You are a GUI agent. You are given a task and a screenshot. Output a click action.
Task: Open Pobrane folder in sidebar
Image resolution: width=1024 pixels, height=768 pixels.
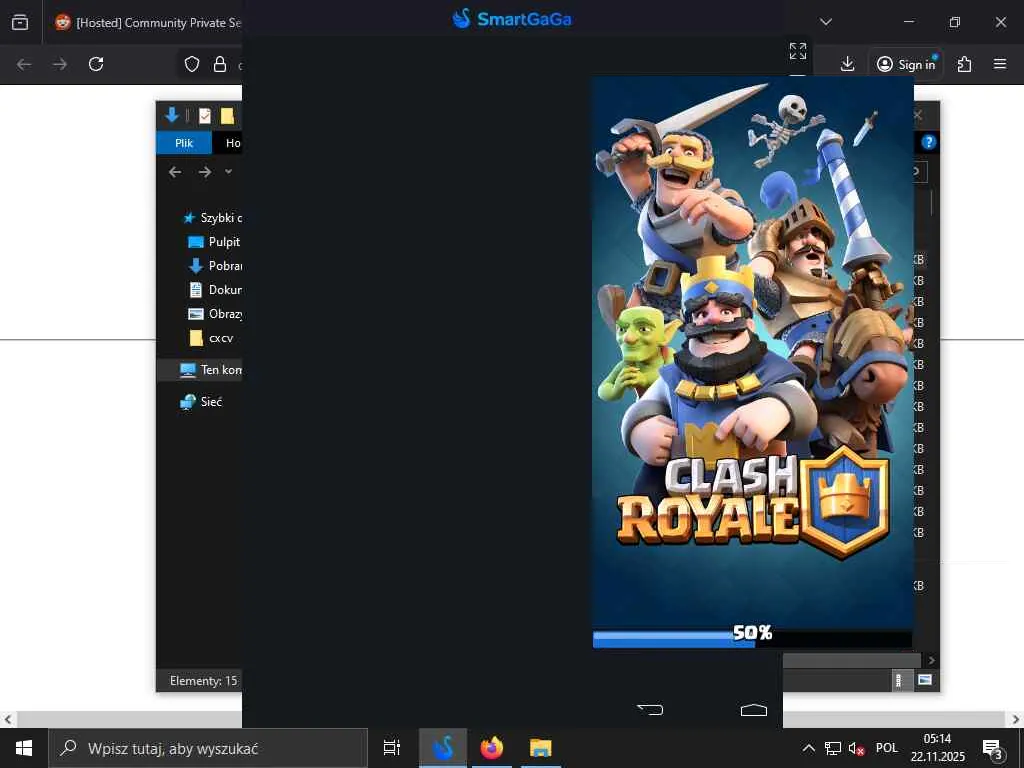pyautogui.click(x=214, y=266)
